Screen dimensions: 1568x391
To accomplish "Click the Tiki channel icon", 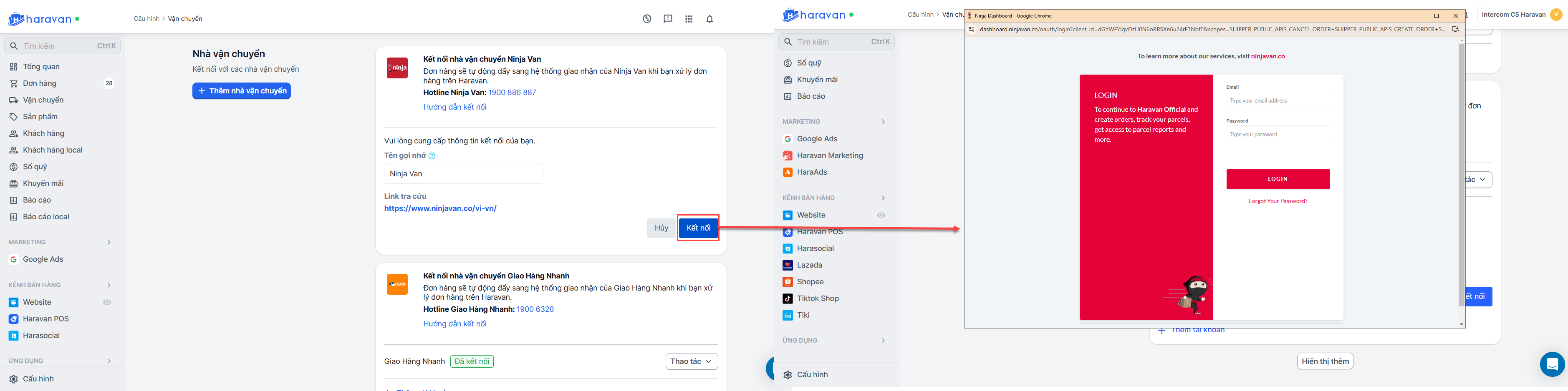I will (x=788, y=315).
